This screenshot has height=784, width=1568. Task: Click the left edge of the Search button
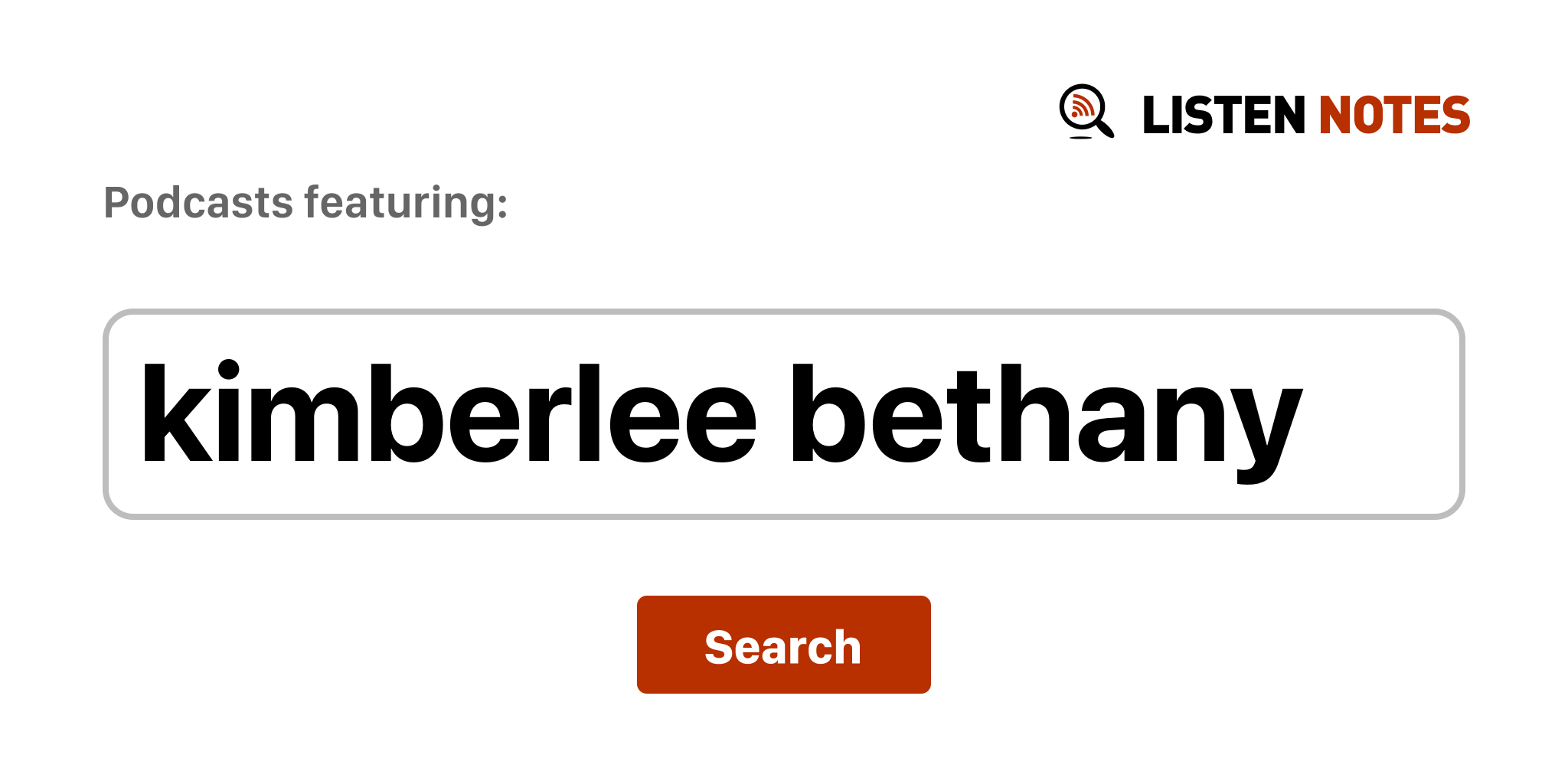[645, 645]
